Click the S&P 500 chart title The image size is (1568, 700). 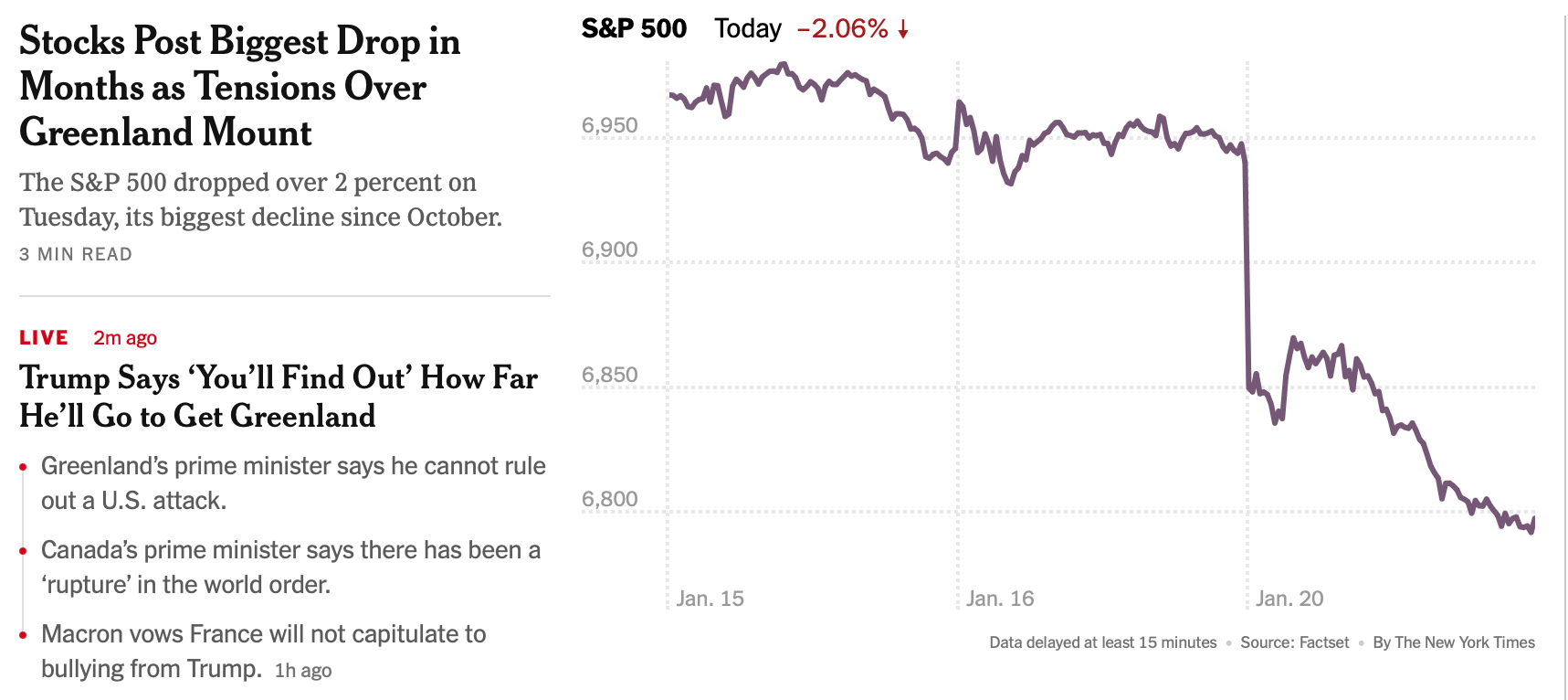[634, 29]
